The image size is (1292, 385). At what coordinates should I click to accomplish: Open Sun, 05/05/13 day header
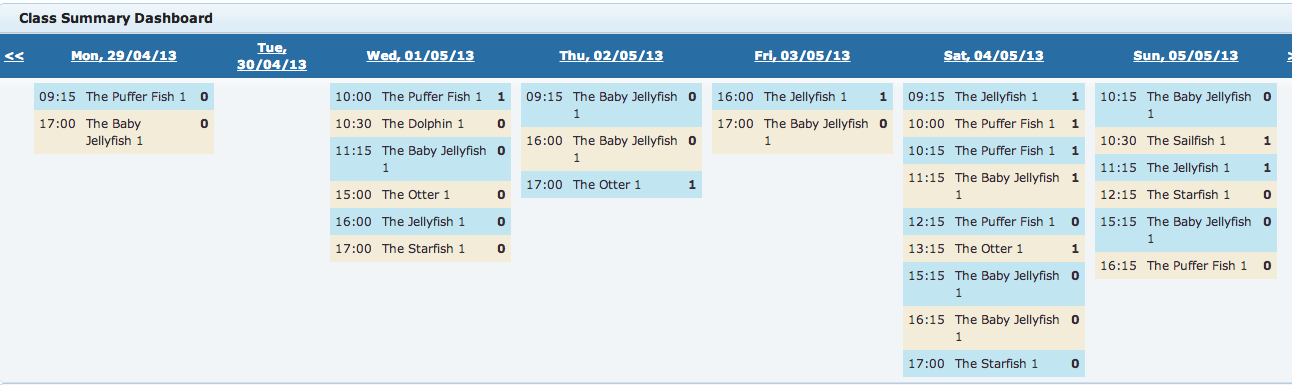(1185, 56)
